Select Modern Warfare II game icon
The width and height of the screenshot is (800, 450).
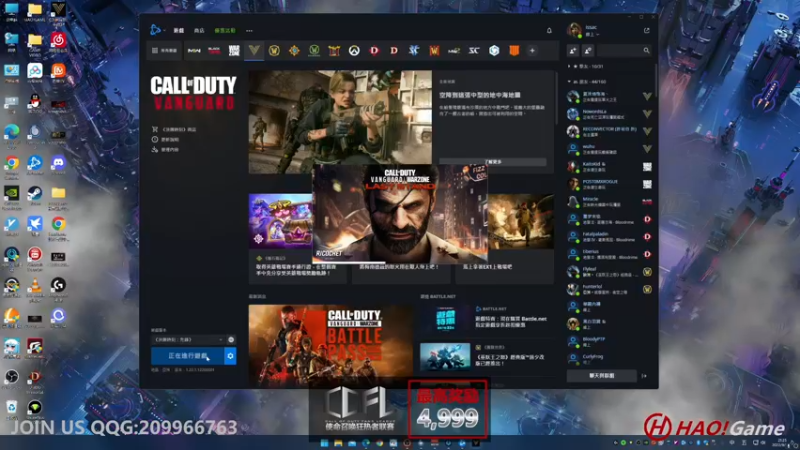coord(194,51)
